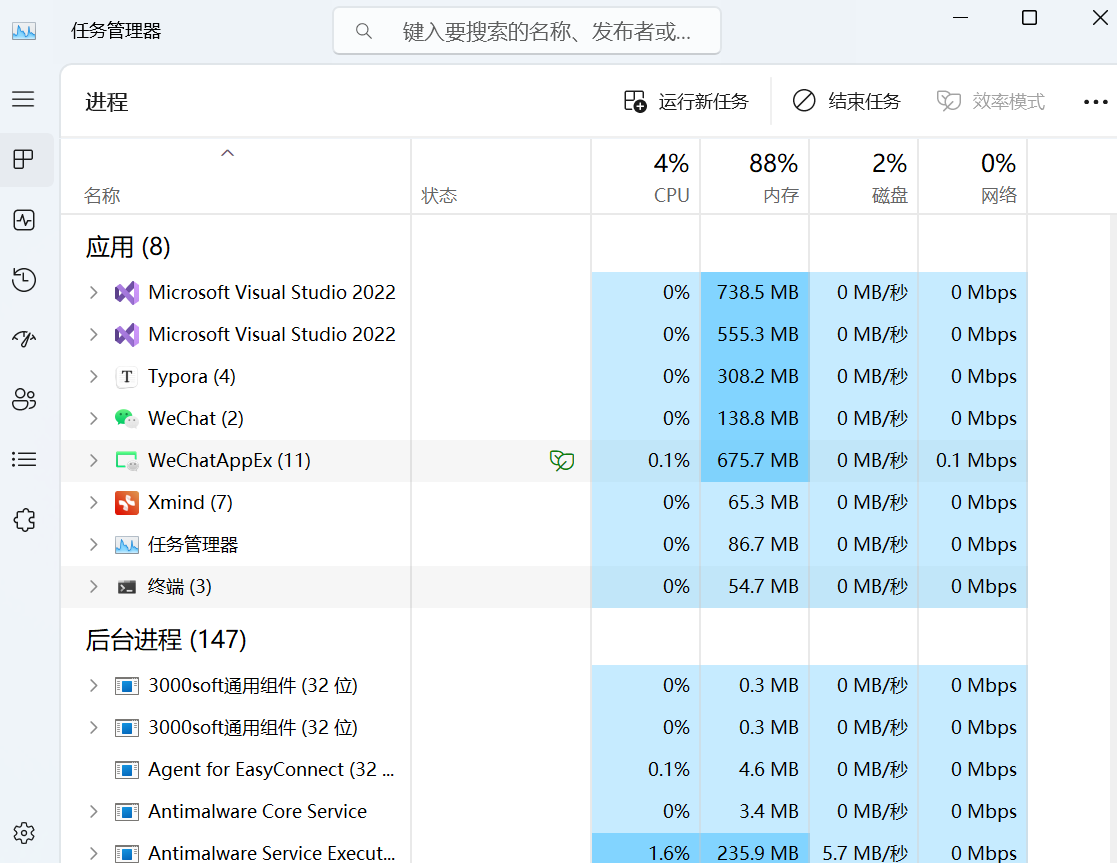The width and height of the screenshot is (1117, 863).
Task: Expand the Antimalware Core Service row
Action: [93, 811]
